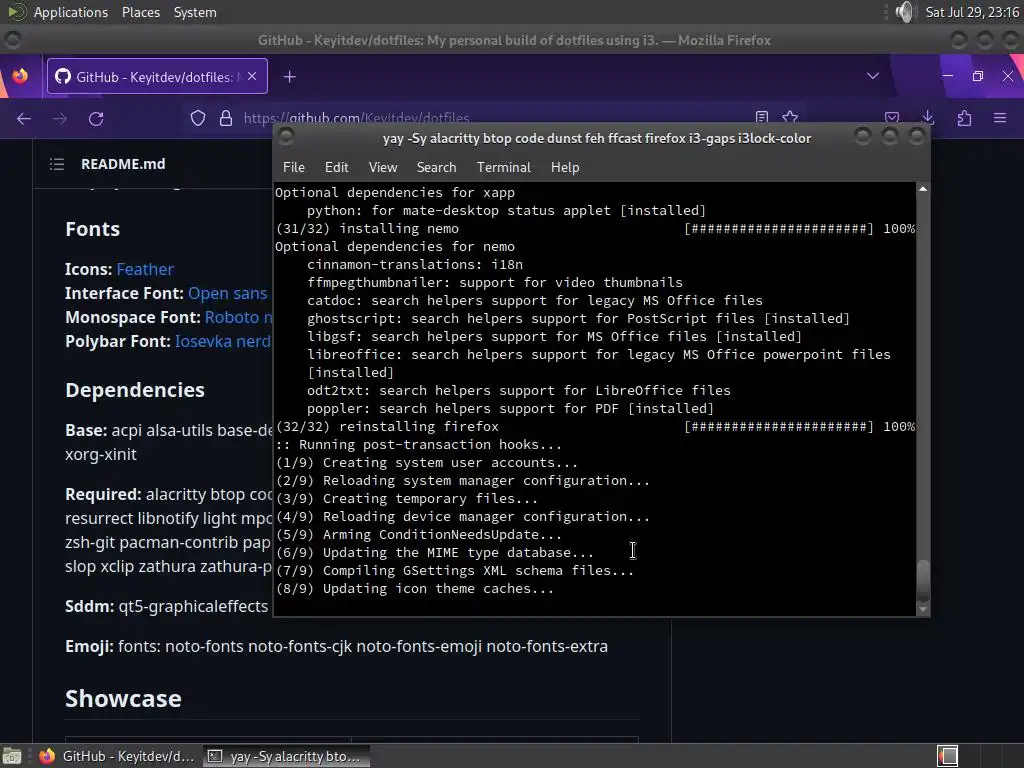Open README outline list icon
This screenshot has height=768, width=1024.
click(57, 164)
